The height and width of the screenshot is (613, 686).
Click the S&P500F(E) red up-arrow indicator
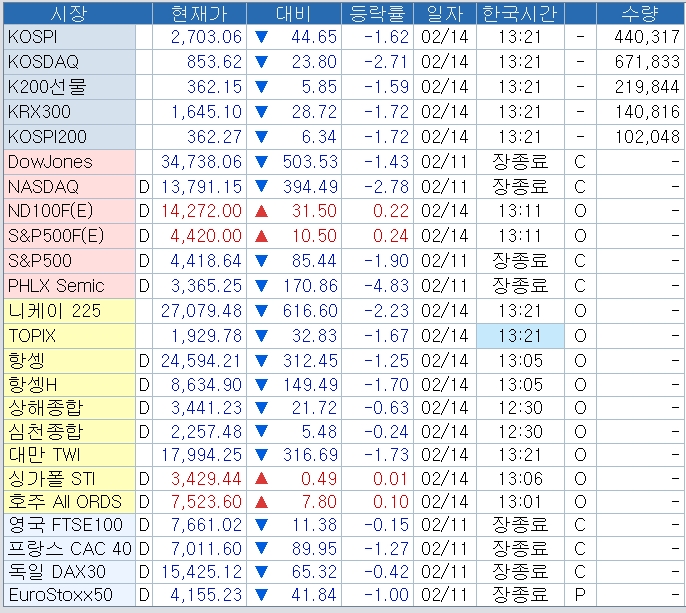[x=261, y=236]
